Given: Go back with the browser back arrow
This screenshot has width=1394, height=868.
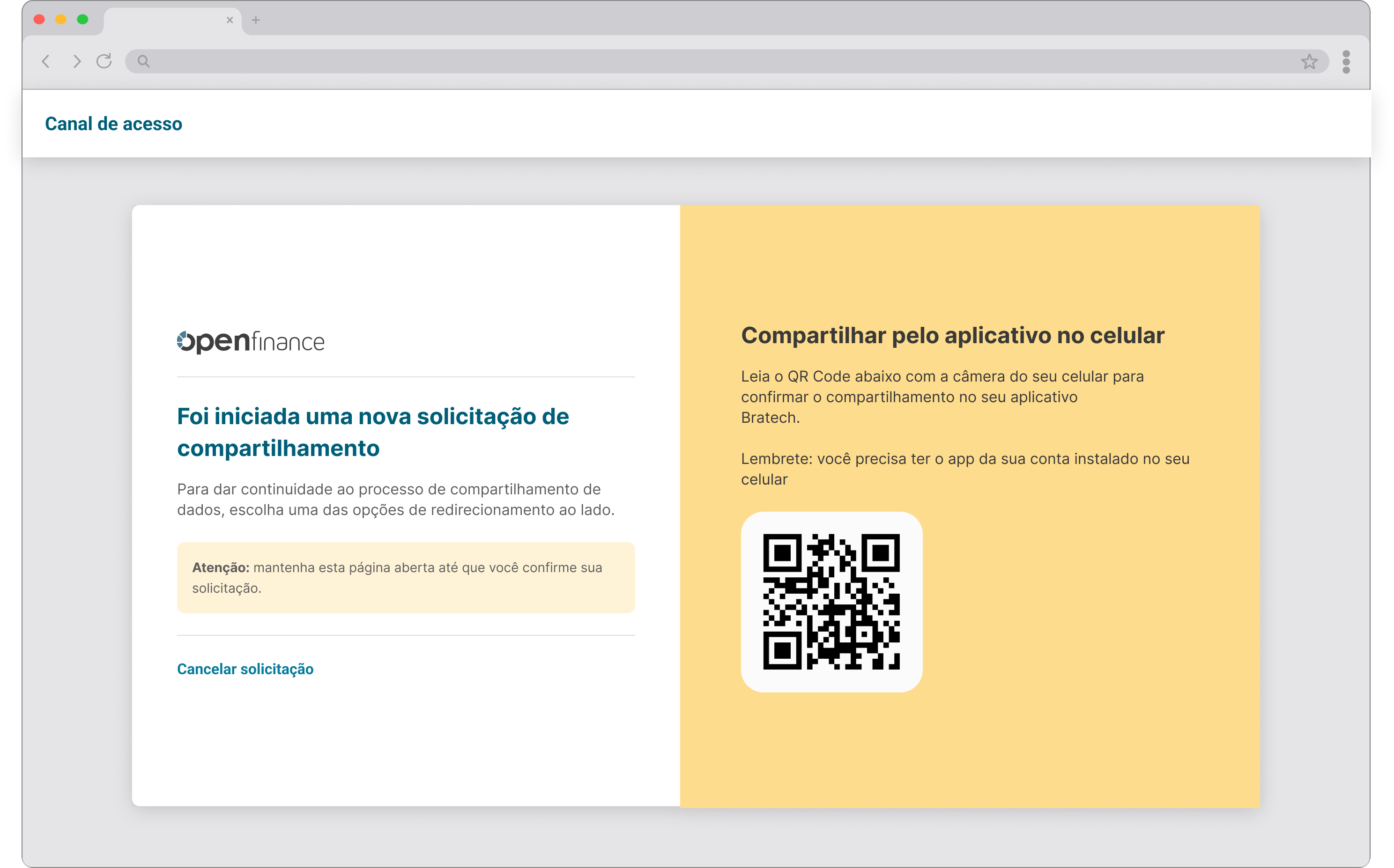Looking at the screenshot, I should tap(46, 61).
